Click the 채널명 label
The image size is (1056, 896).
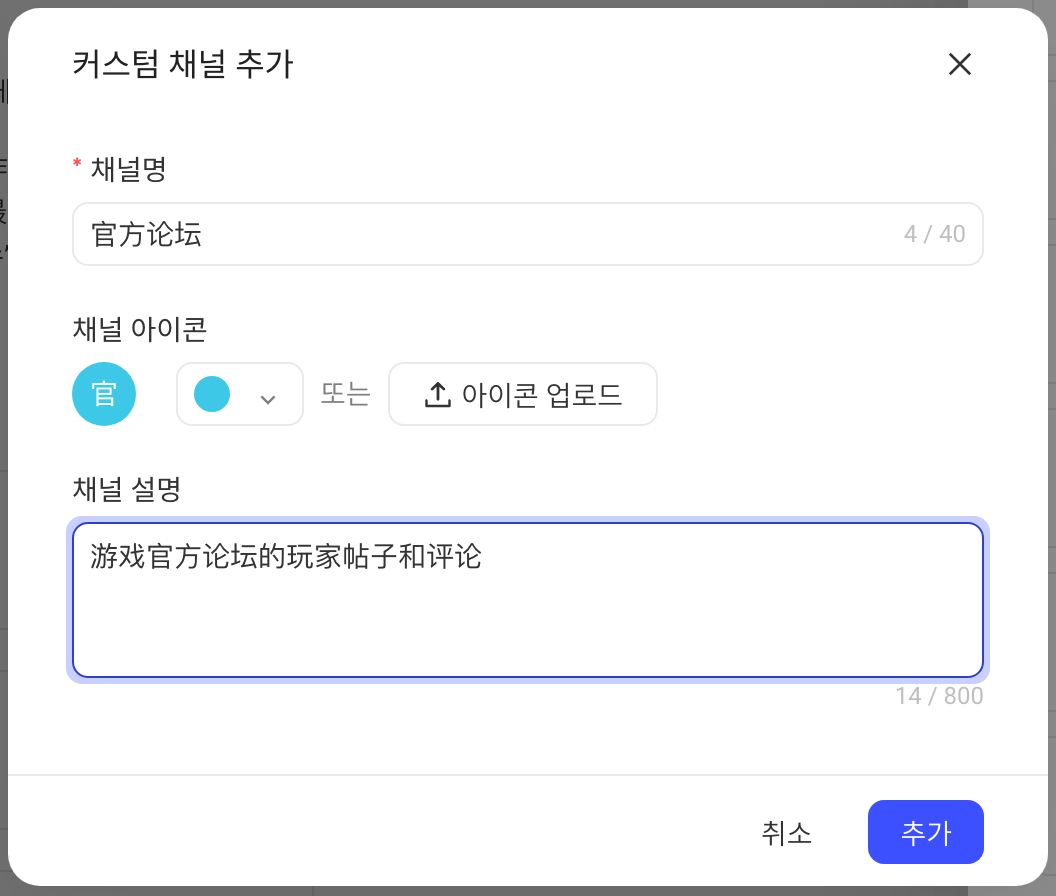129,169
